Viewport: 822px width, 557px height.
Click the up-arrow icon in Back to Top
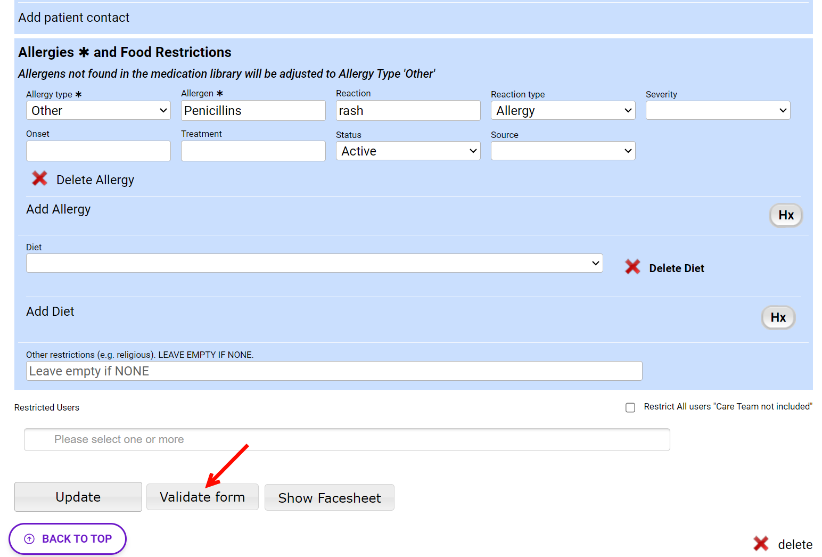click(x=29, y=539)
